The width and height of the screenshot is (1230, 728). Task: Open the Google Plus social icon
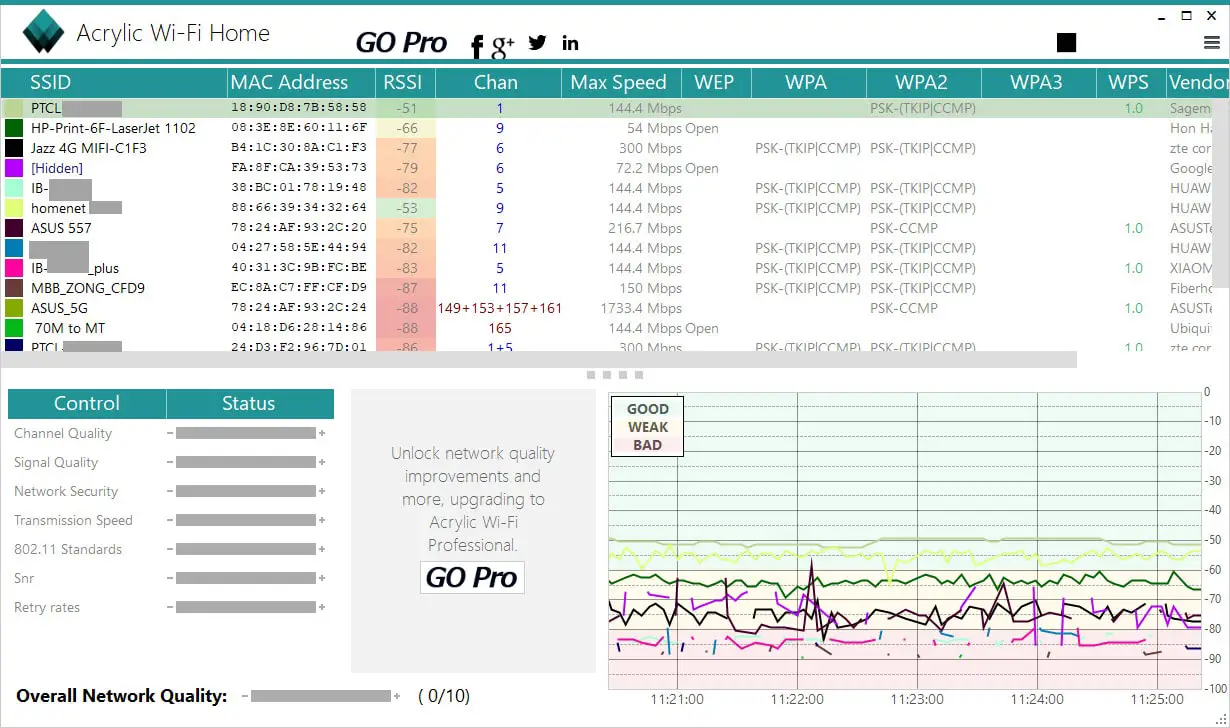(503, 44)
